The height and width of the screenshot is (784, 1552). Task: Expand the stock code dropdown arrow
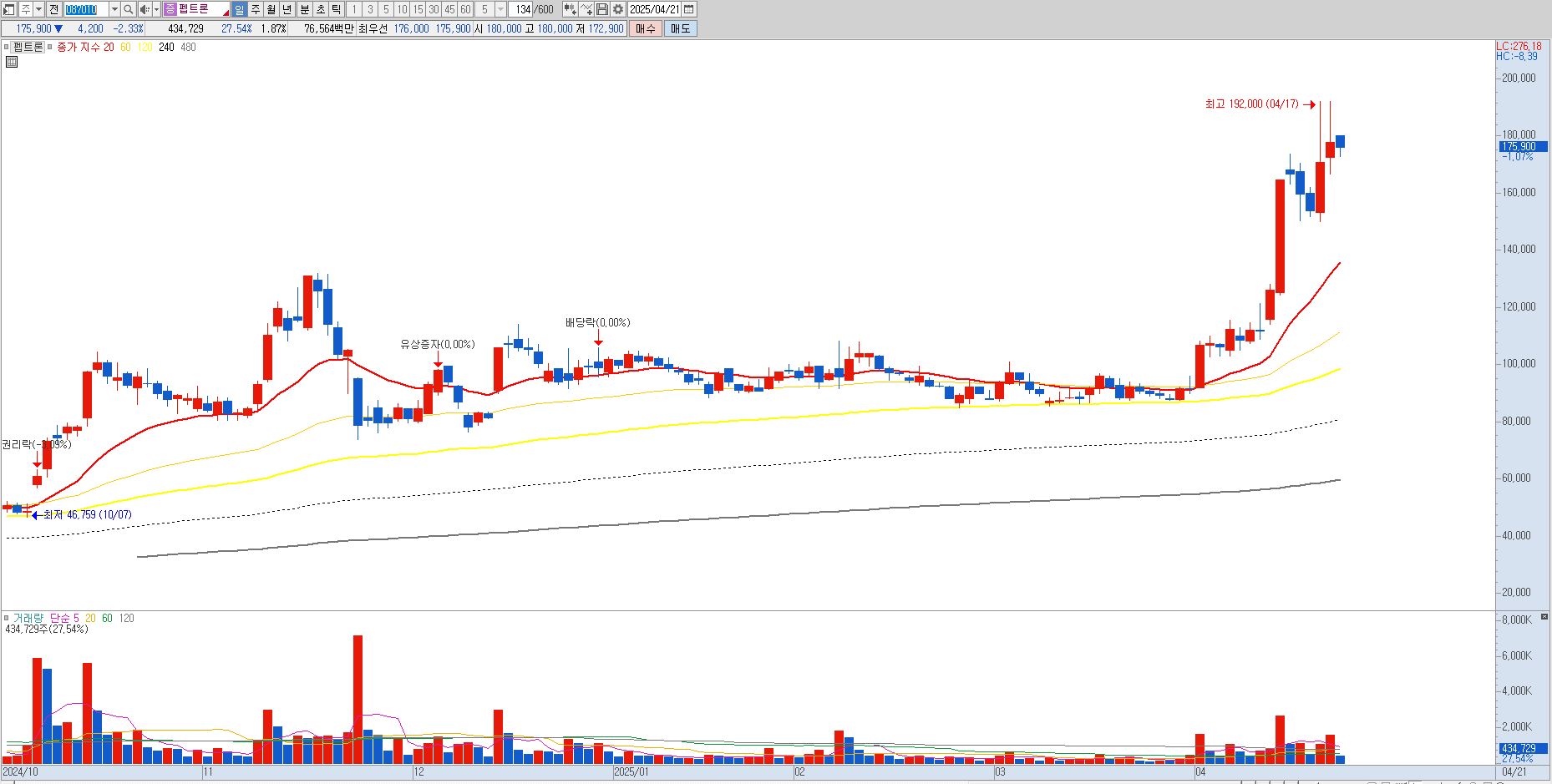click(x=114, y=9)
